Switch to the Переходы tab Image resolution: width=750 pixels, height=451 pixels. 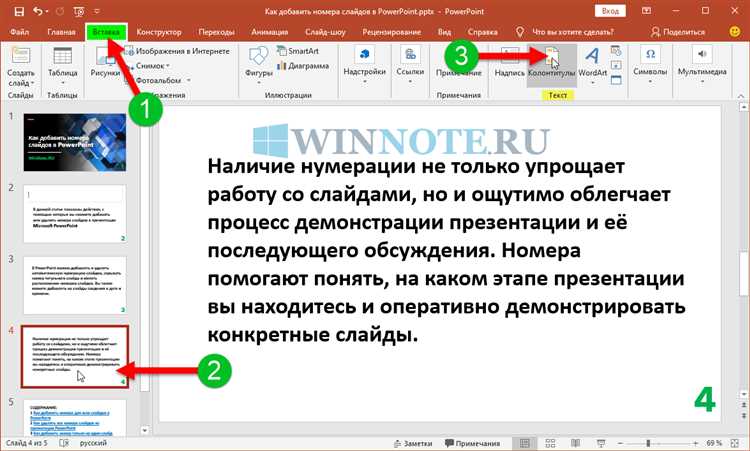tap(217, 32)
